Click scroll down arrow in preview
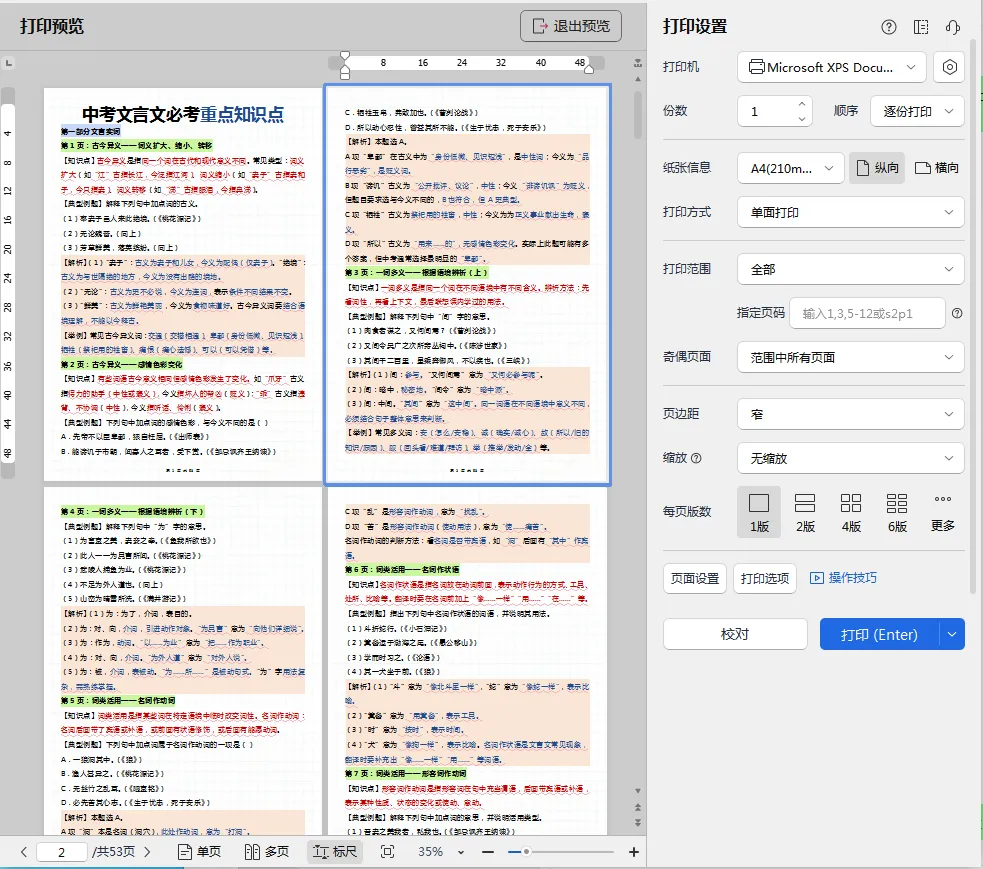Viewport: 983px width, 869px height. pyautogui.click(x=638, y=791)
